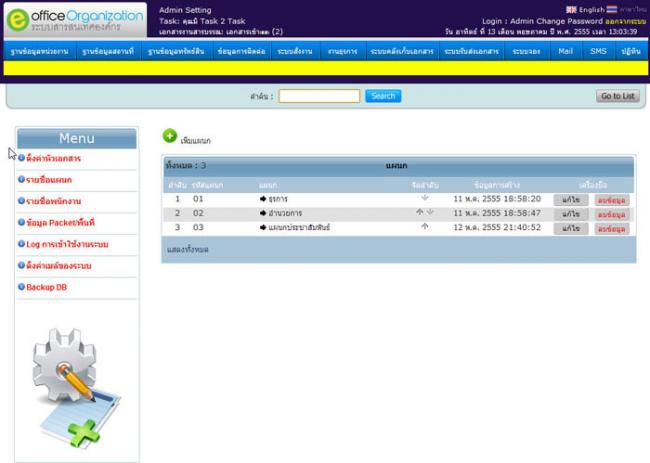
Task: Click แก้ไข edit button for row 01
Action: click(x=571, y=200)
